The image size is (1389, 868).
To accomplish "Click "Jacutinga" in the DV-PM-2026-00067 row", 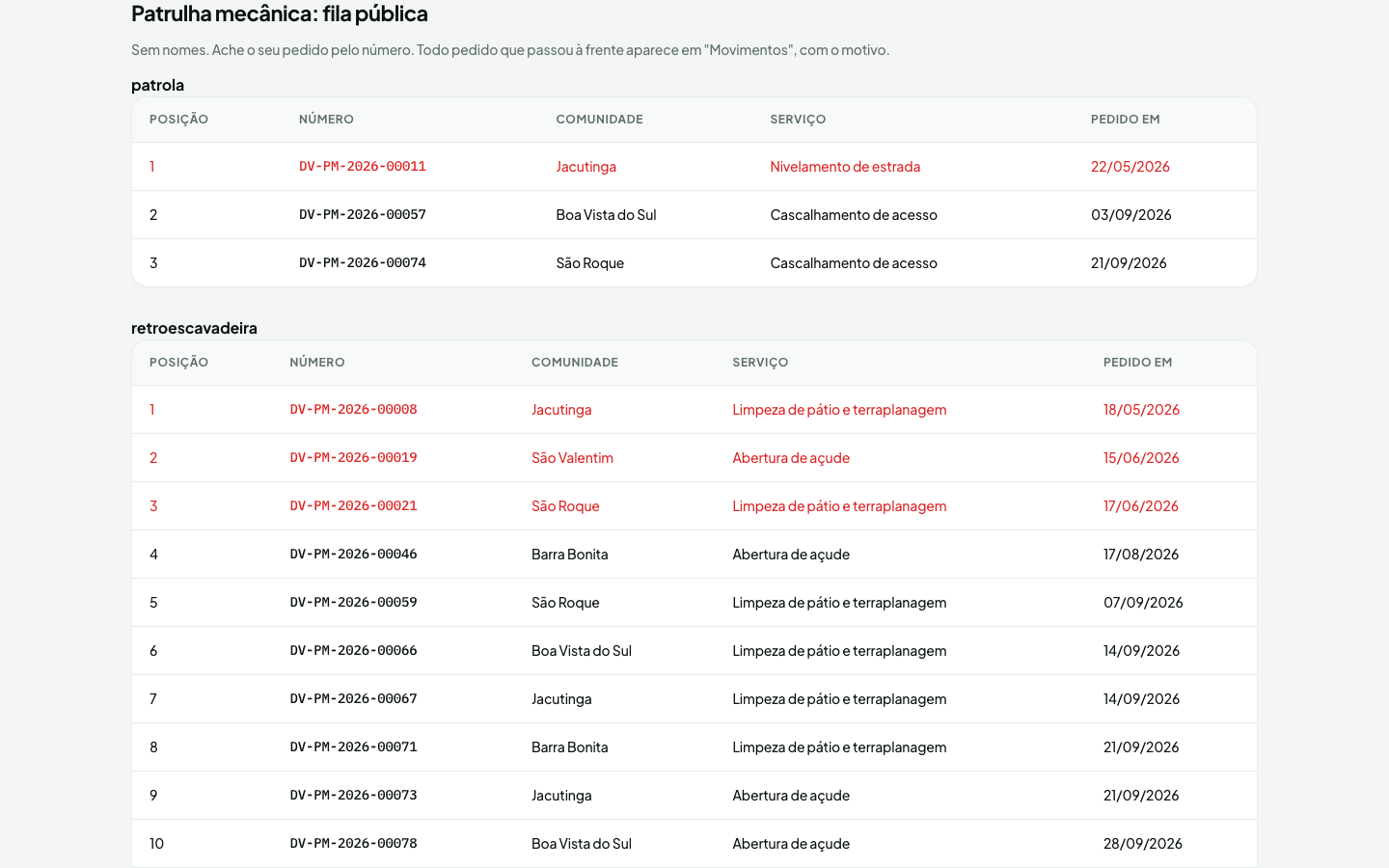I will [561, 698].
